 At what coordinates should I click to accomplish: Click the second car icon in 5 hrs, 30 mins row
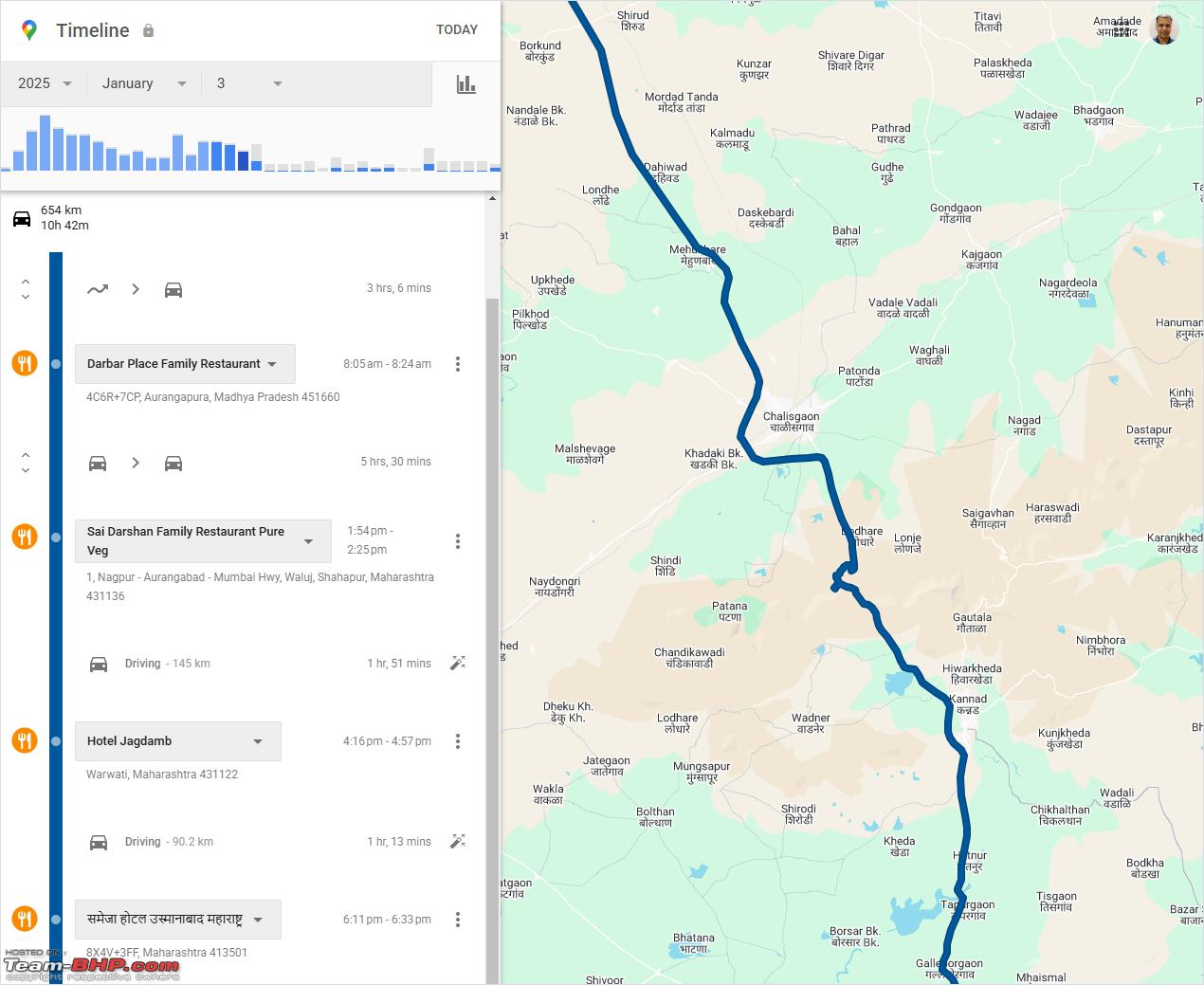click(173, 463)
